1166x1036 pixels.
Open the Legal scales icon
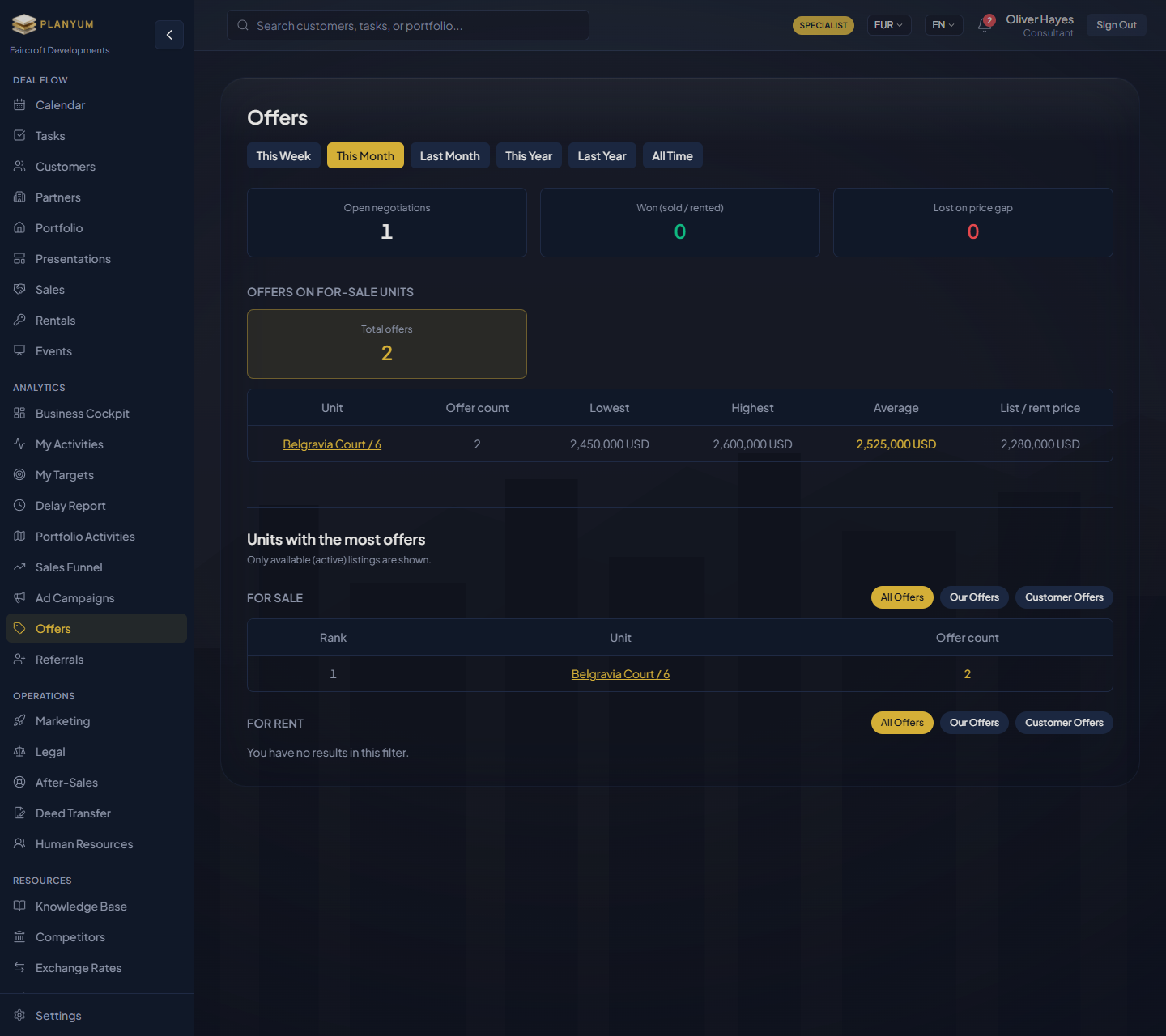click(x=19, y=751)
